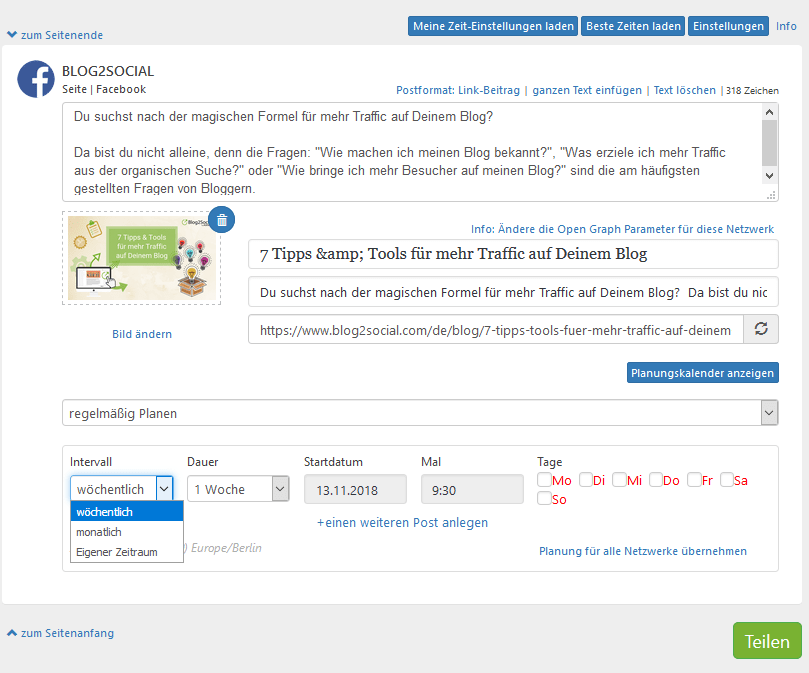Click the 7 Tipps title field
Image resolution: width=809 pixels, height=673 pixels.
[513, 253]
